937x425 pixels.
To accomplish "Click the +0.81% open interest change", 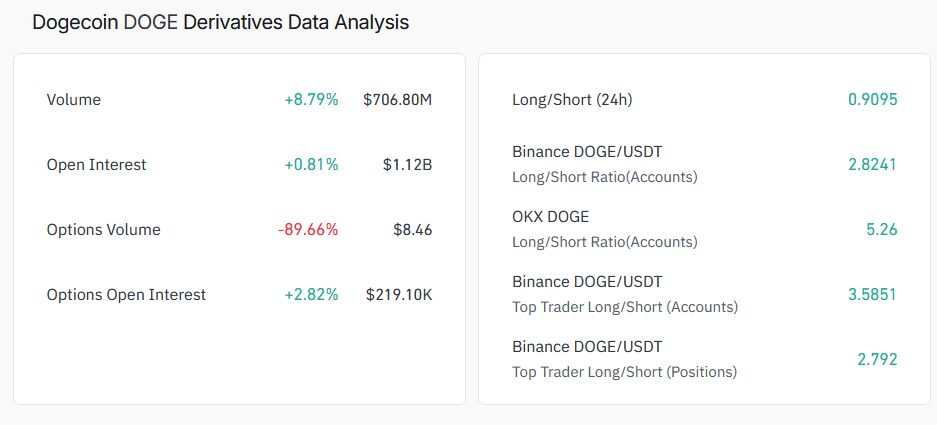I will point(311,165).
